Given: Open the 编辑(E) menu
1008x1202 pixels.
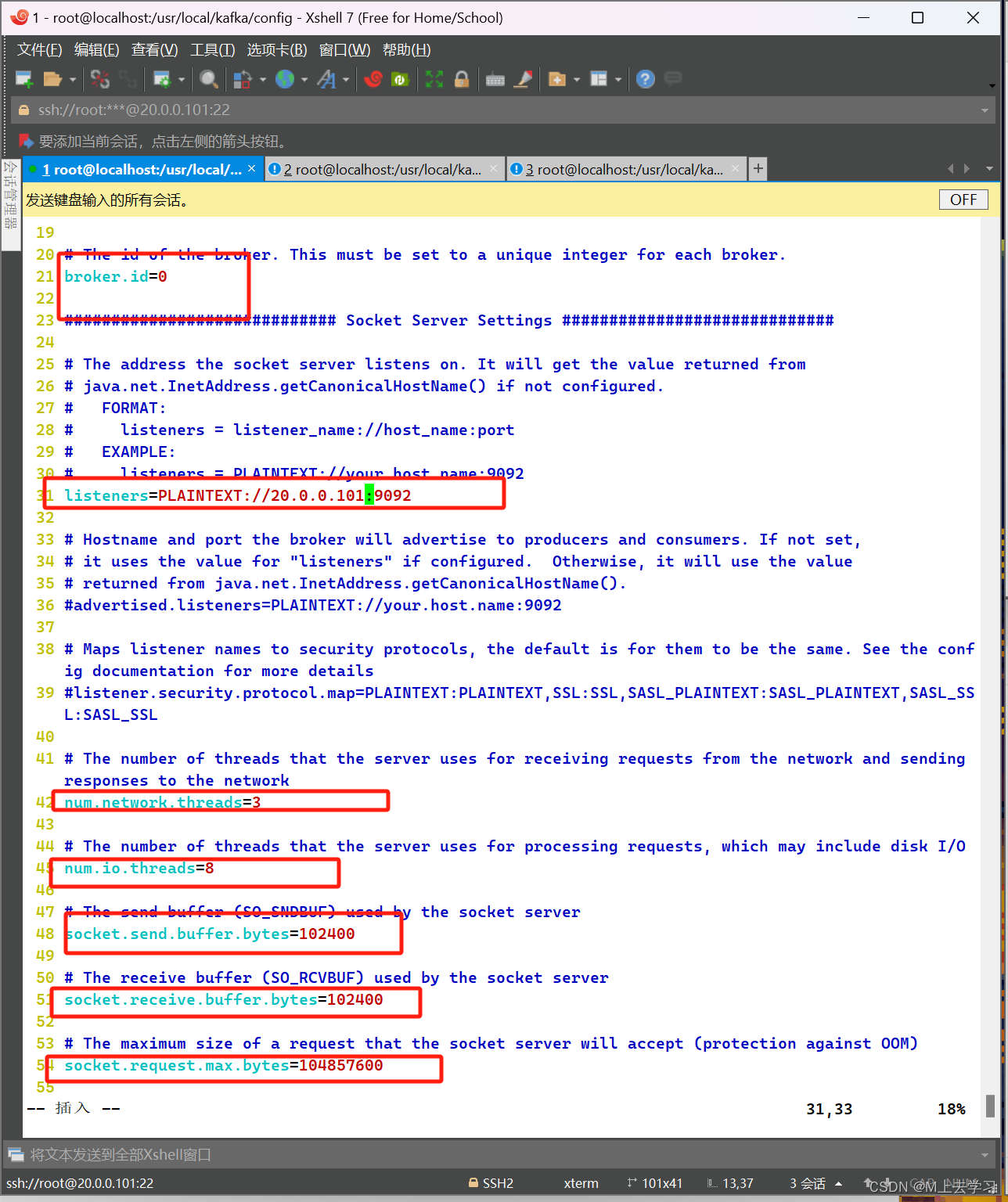Looking at the screenshot, I should point(97,50).
